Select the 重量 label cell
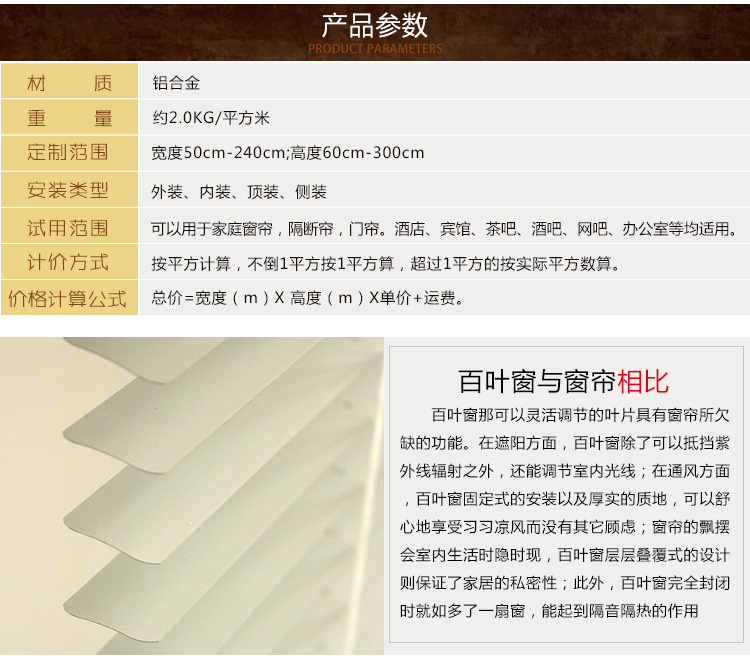 tap(69, 118)
